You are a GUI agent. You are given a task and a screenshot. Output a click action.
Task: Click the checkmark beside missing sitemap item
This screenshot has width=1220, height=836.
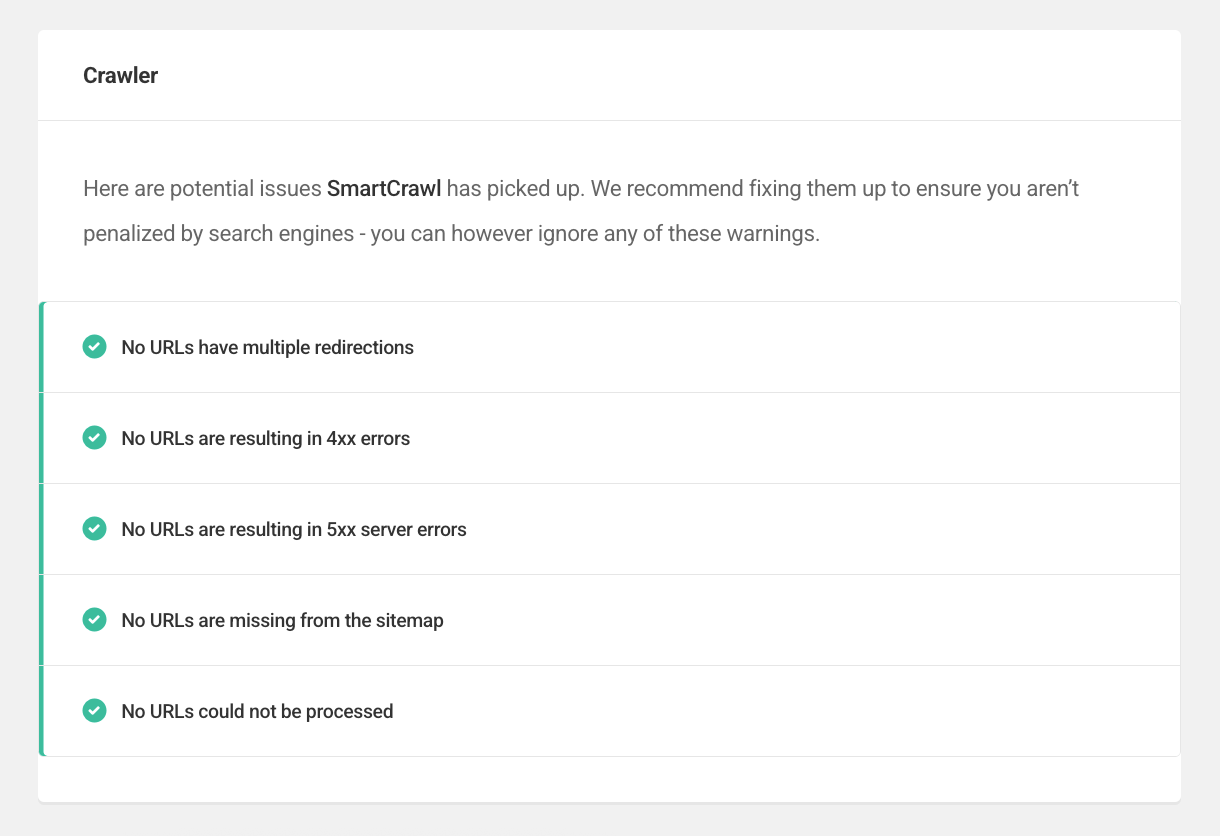coord(94,619)
